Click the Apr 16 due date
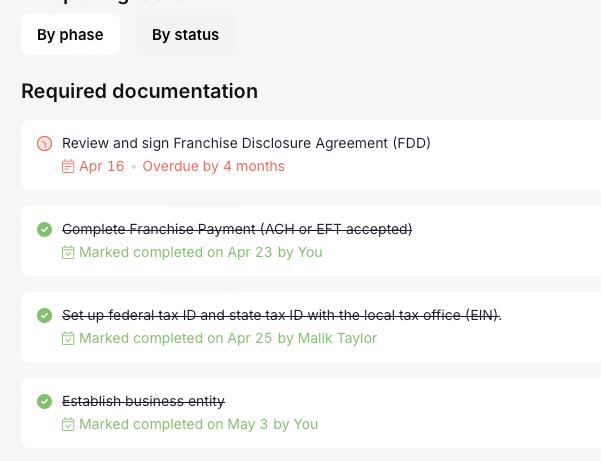Image resolution: width=601 pixels, height=461 pixels. click(x=101, y=166)
